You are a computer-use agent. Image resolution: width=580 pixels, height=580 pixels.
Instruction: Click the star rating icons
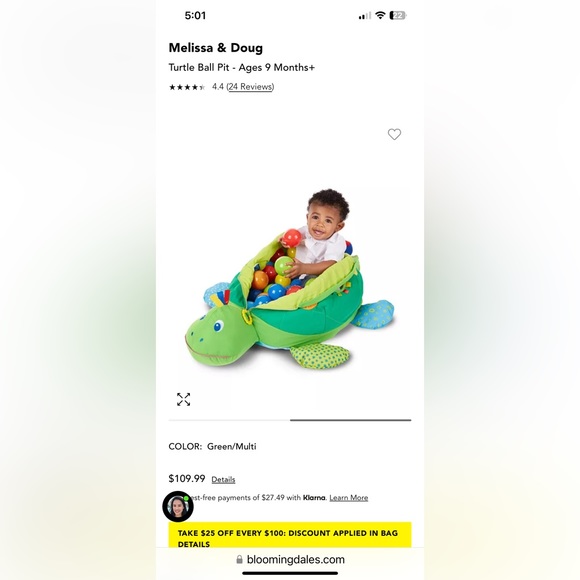point(187,87)
